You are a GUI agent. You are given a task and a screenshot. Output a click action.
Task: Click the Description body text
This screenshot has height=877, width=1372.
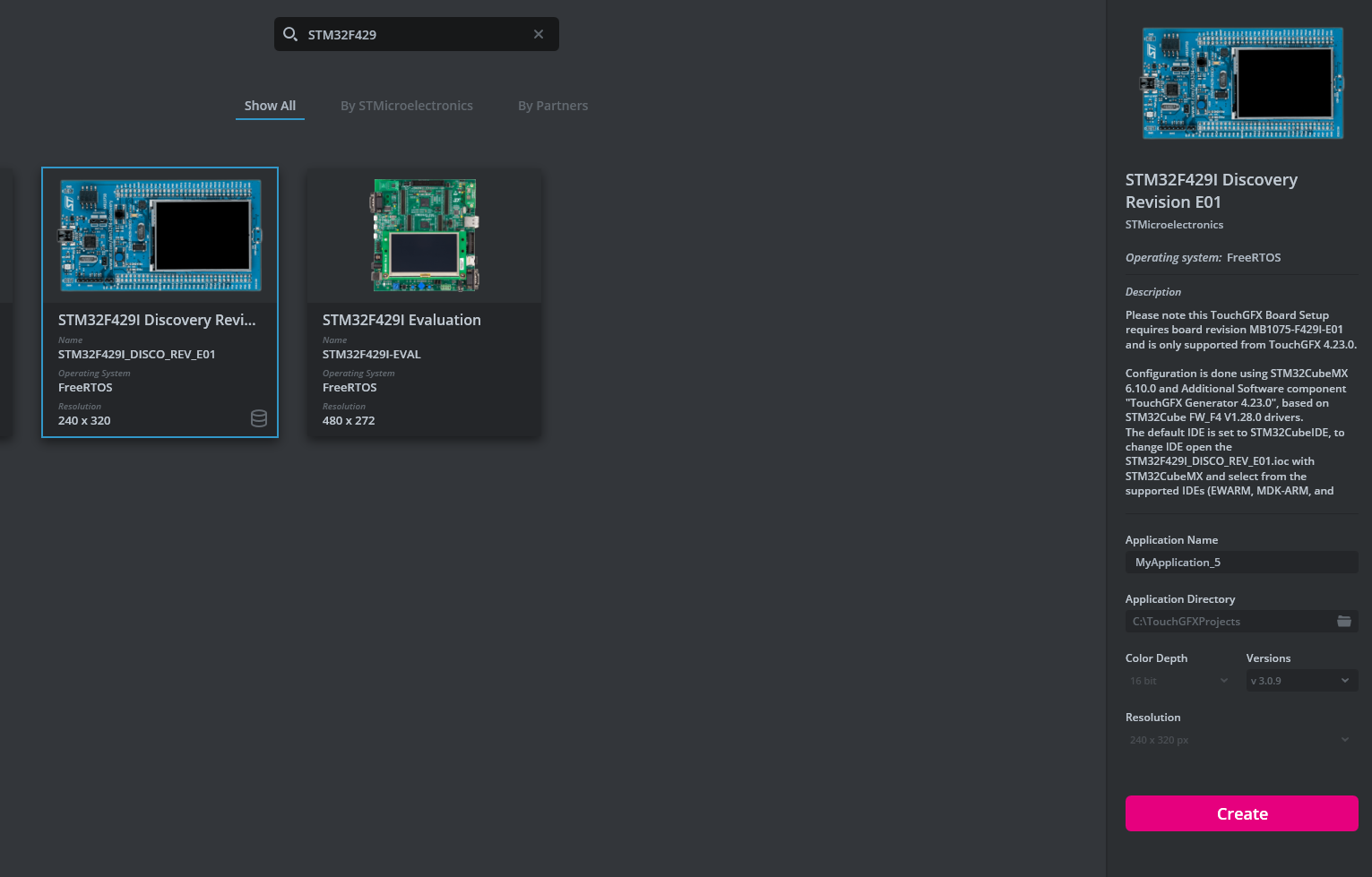point(1241,403)
